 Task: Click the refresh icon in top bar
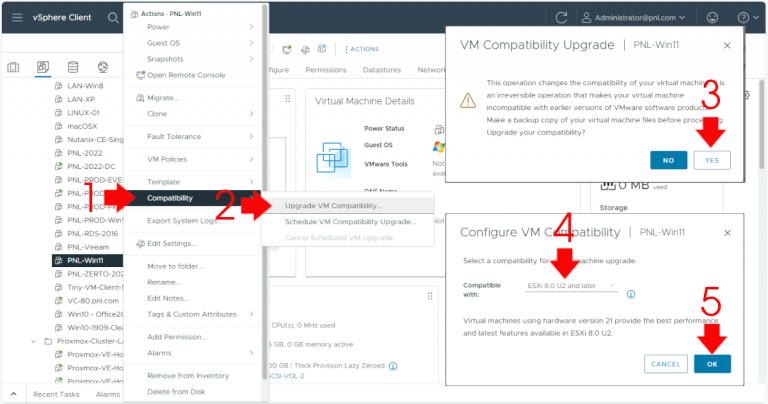click(x=562, y=17)
